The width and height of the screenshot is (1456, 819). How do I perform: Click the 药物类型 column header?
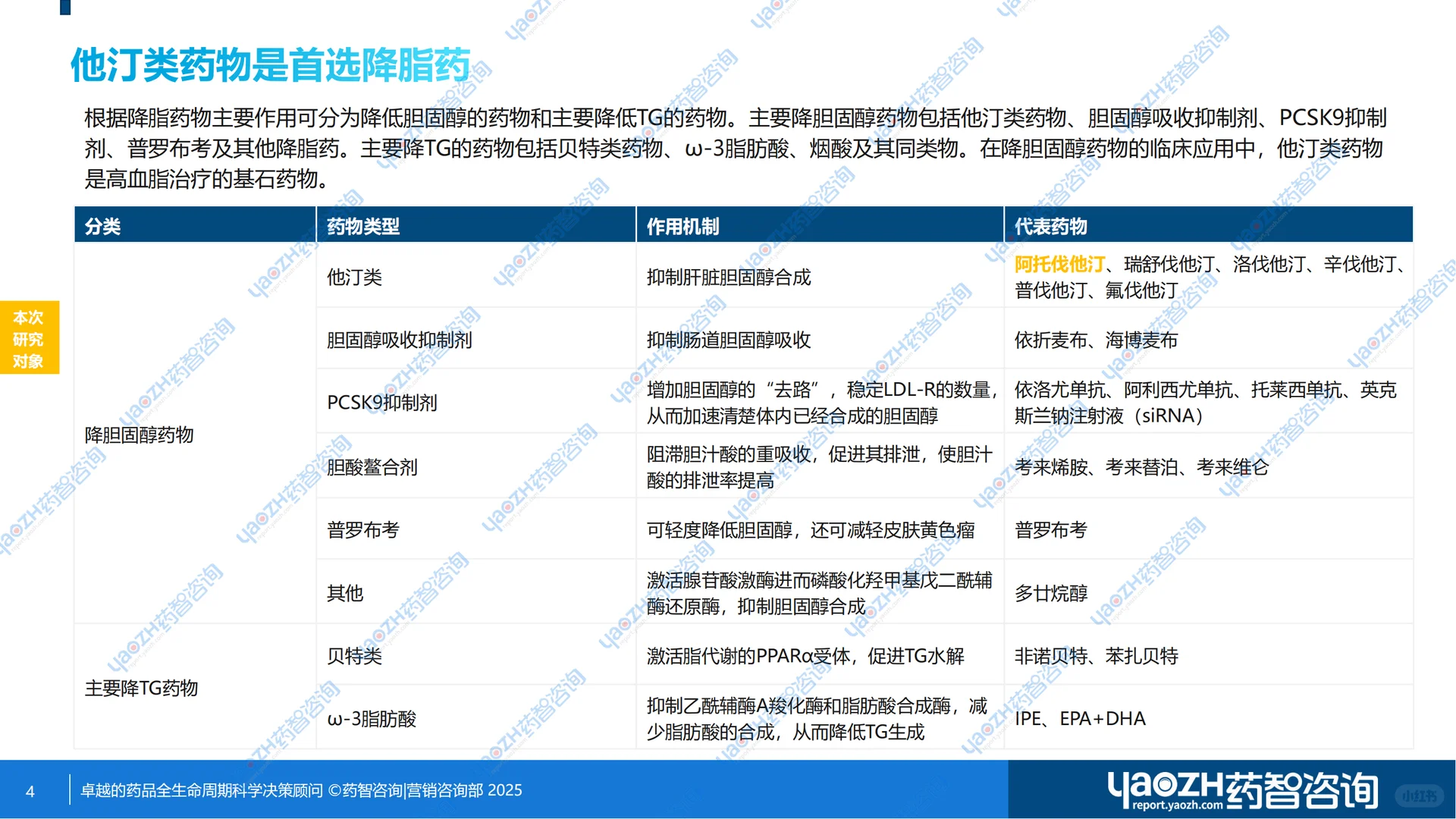pos(475,226)
